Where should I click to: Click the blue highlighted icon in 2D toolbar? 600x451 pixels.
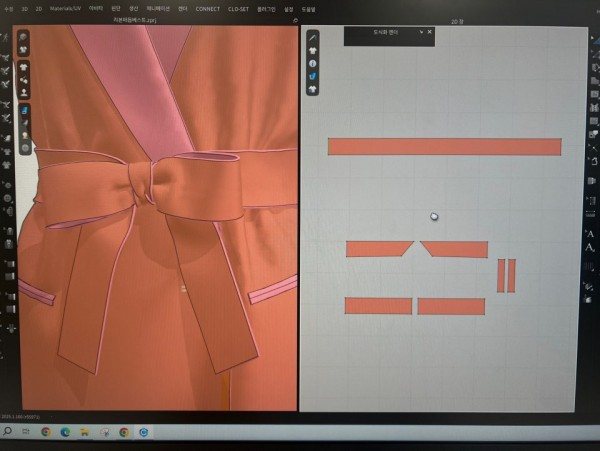pos(313,76)
